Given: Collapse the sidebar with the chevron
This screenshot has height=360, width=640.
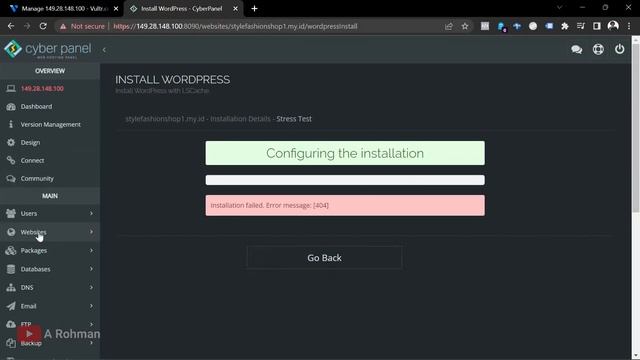Looking at the screenshot, I should [x=104, y=50].
